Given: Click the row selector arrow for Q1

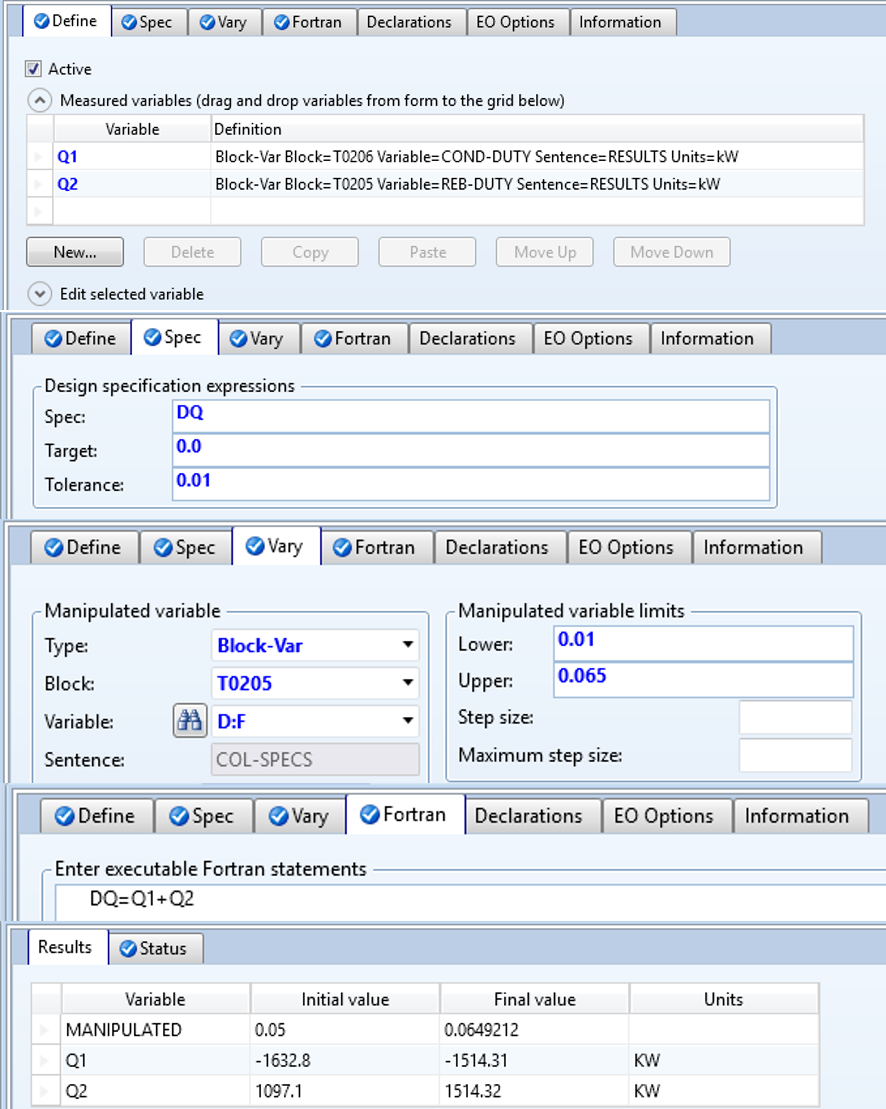Looking at the screenshot, I should [x=40, y=156].
